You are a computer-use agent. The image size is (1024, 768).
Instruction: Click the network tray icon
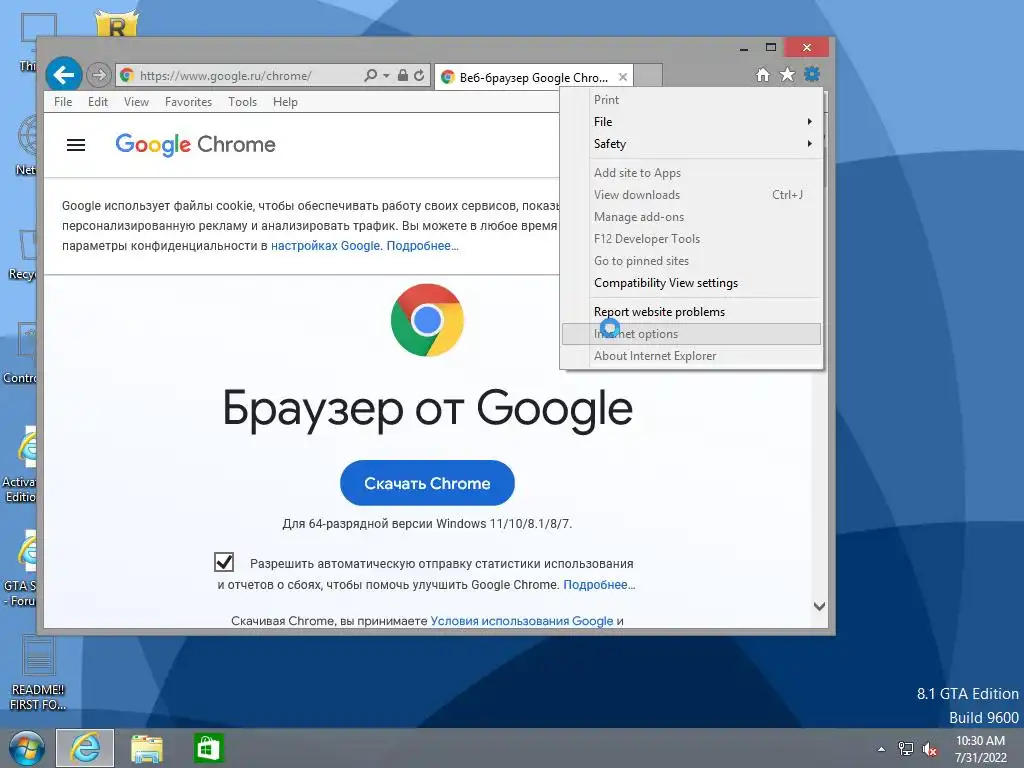[906, 749]
